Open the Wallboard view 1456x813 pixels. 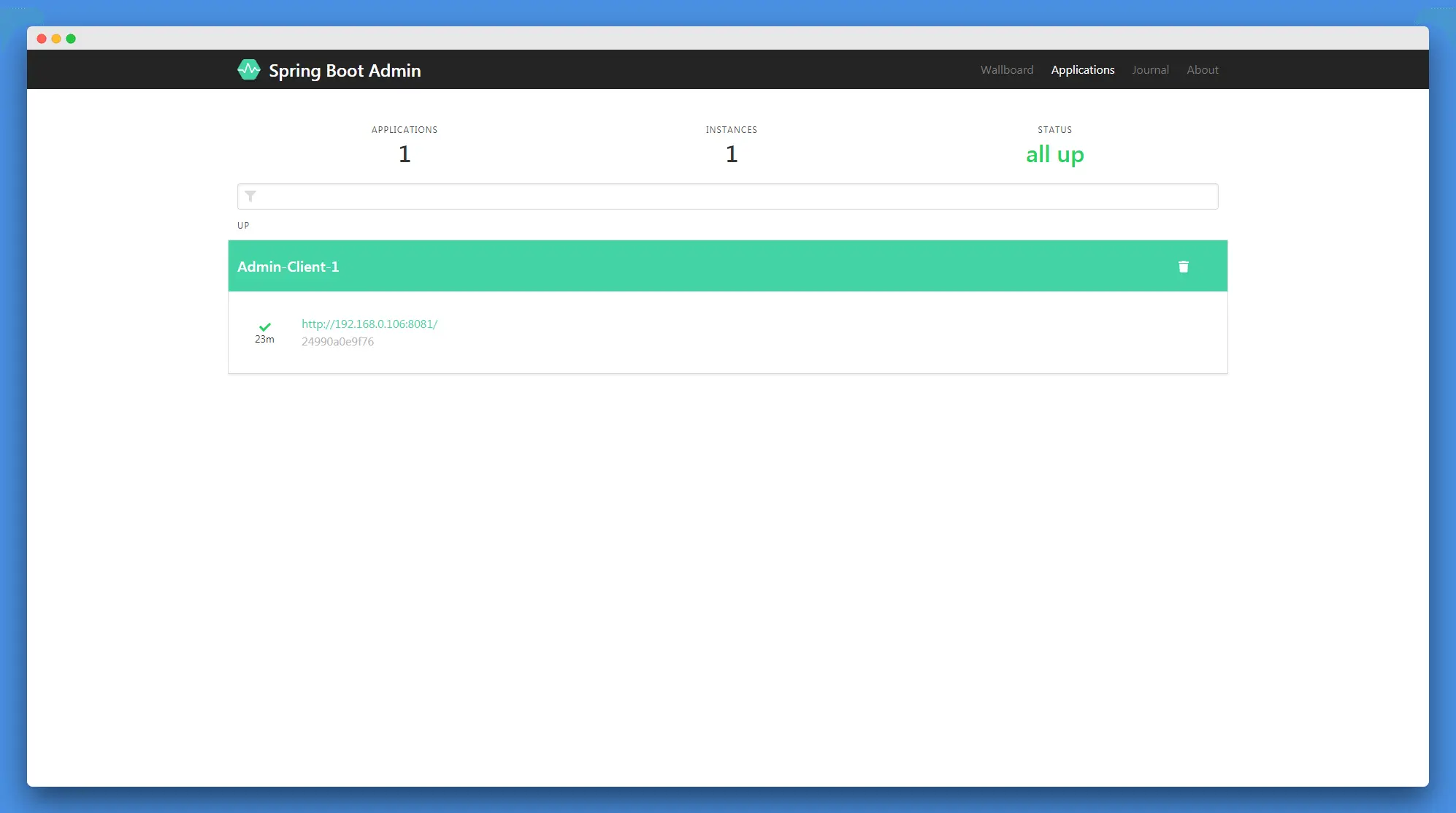(1006, 70)
